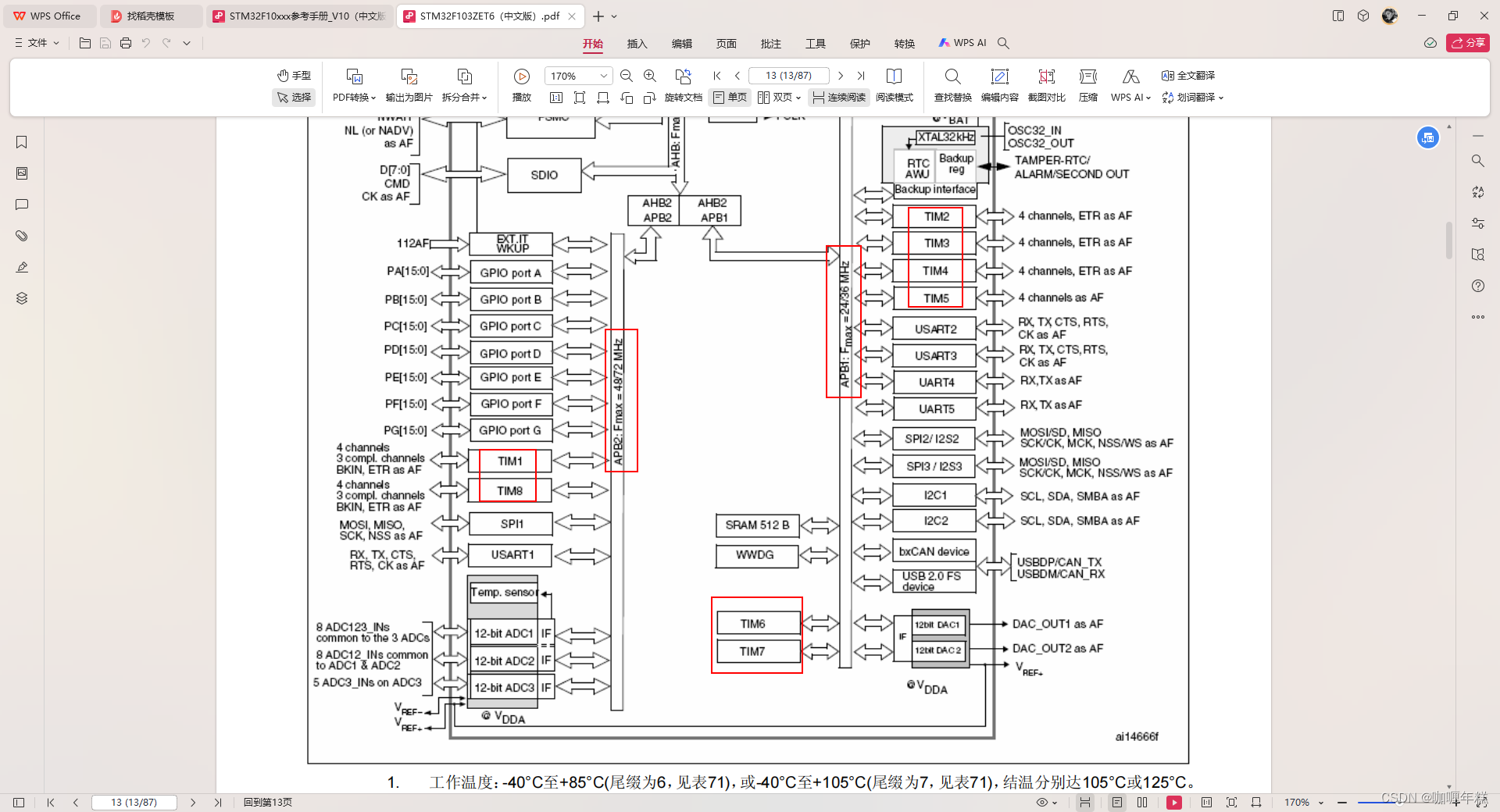This screenshot has height=812, width=1500.
Task: Click the page number field in toolbar
Action: 788,76
